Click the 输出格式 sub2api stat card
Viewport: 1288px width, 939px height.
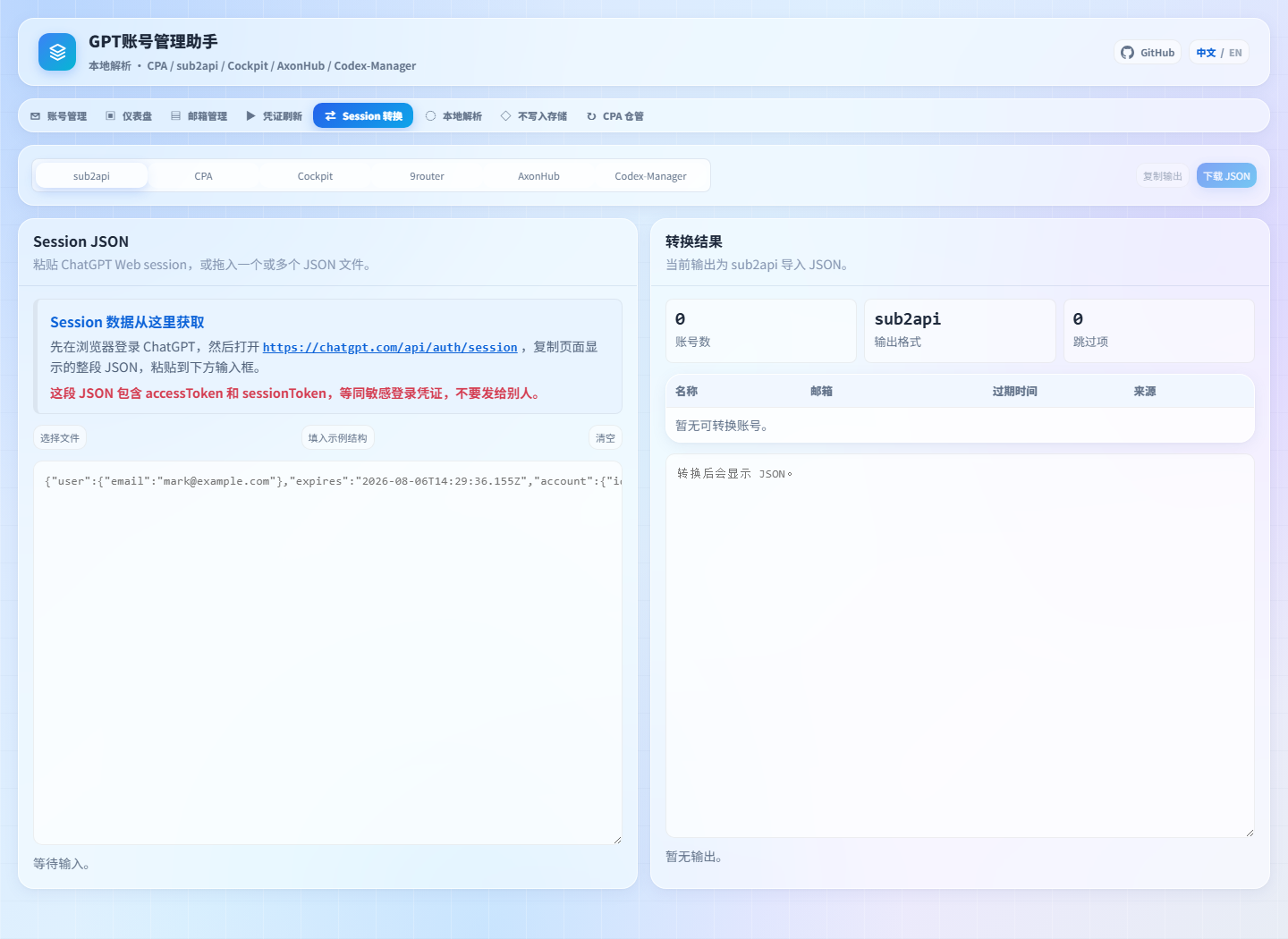point(960,331)
